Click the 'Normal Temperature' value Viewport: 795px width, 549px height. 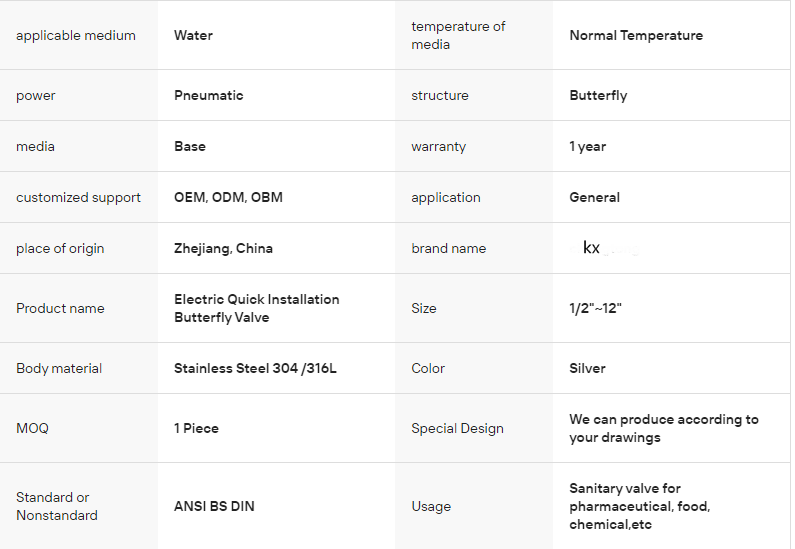(636, 36)
